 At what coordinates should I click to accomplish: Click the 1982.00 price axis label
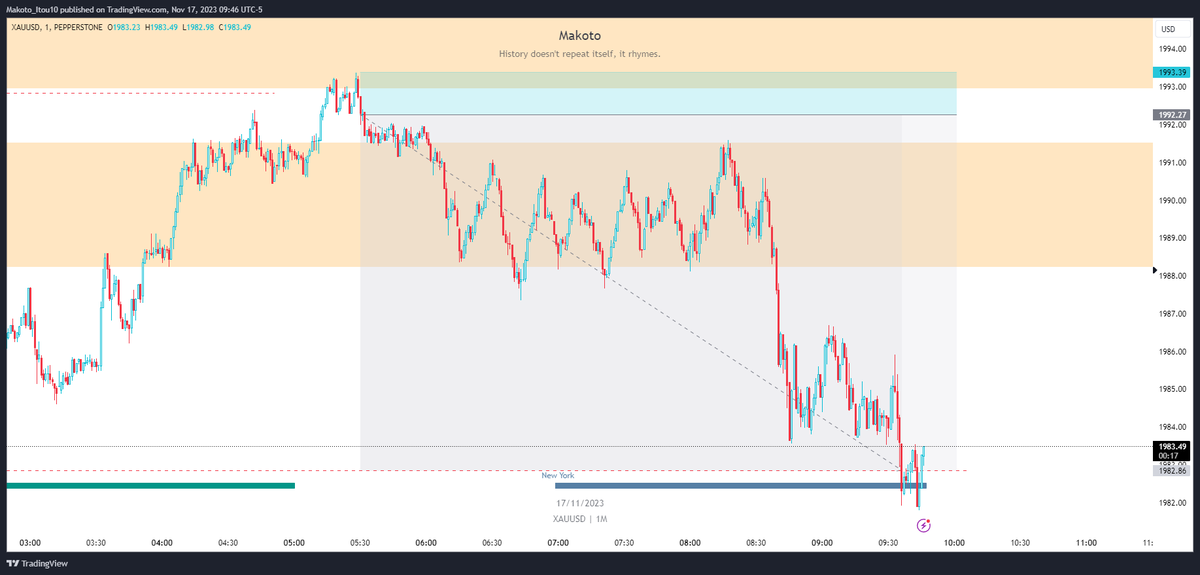[1171, 503]
